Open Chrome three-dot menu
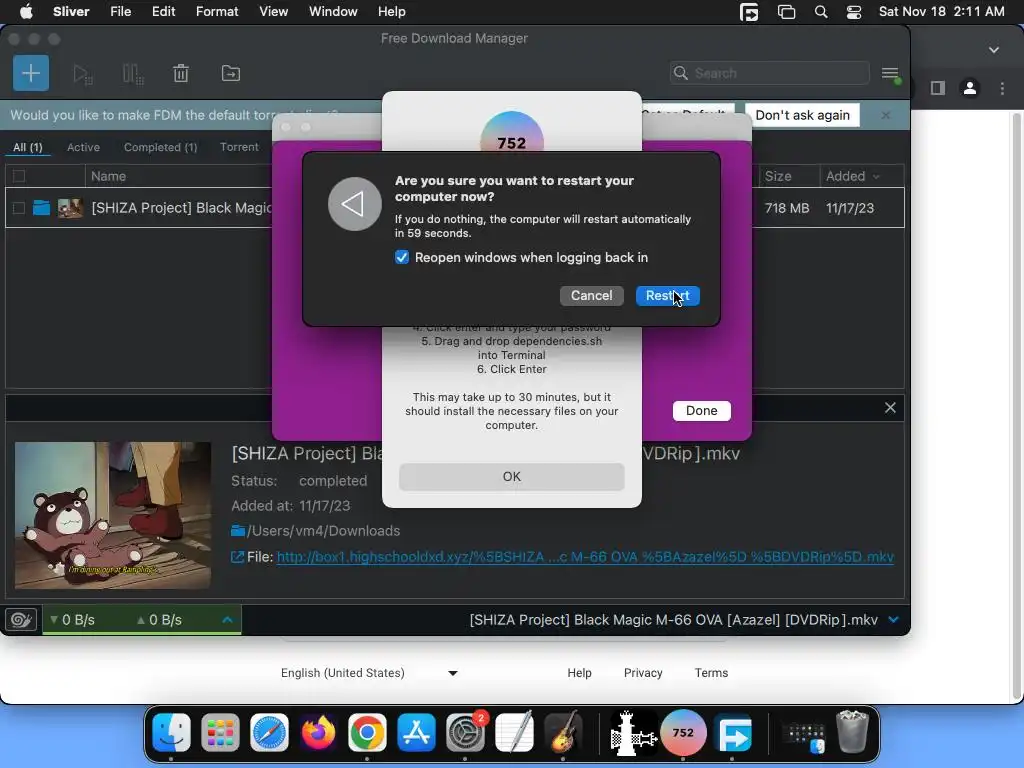 1002,88
